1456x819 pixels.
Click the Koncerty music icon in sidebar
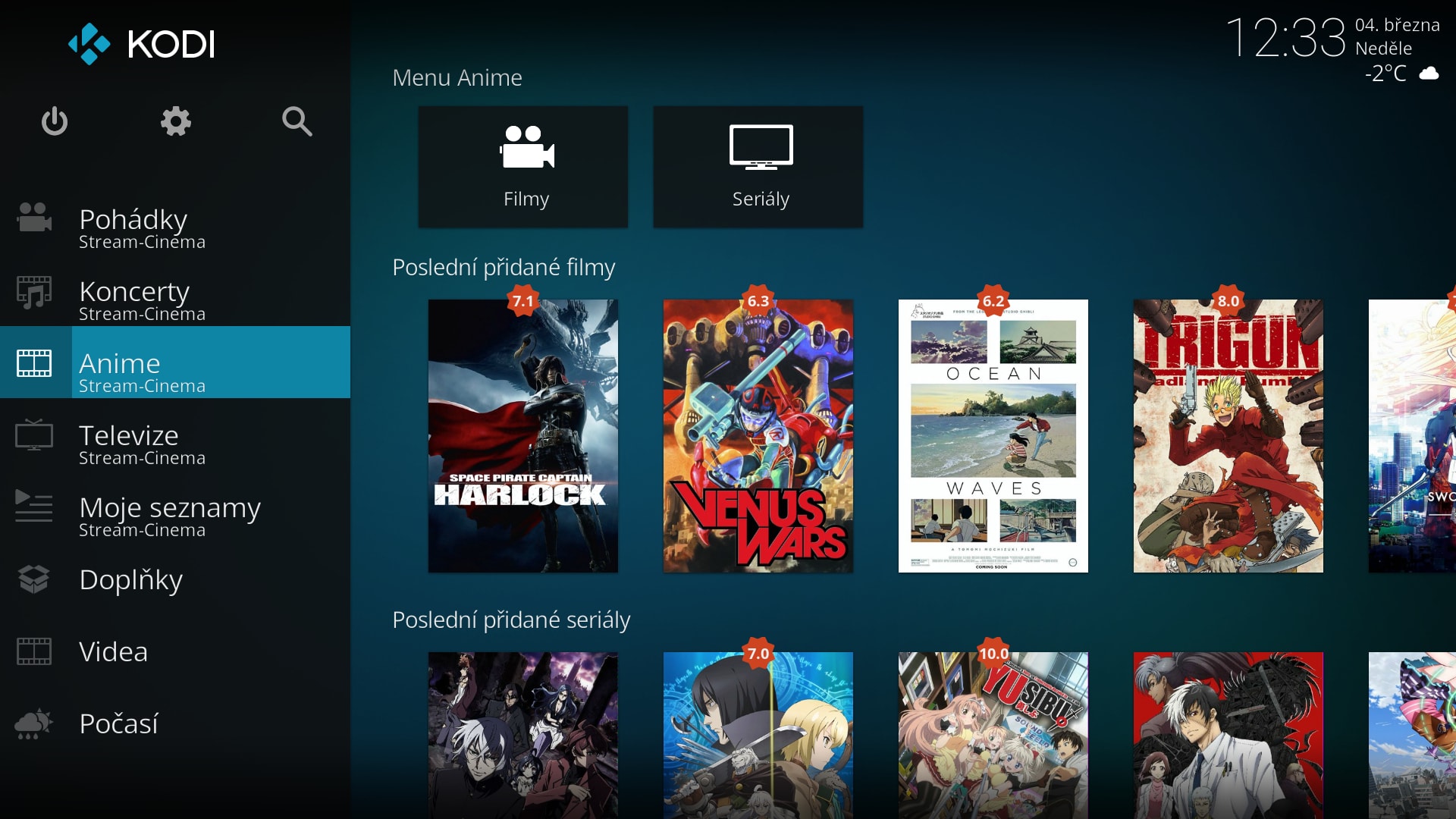[34, 292]
